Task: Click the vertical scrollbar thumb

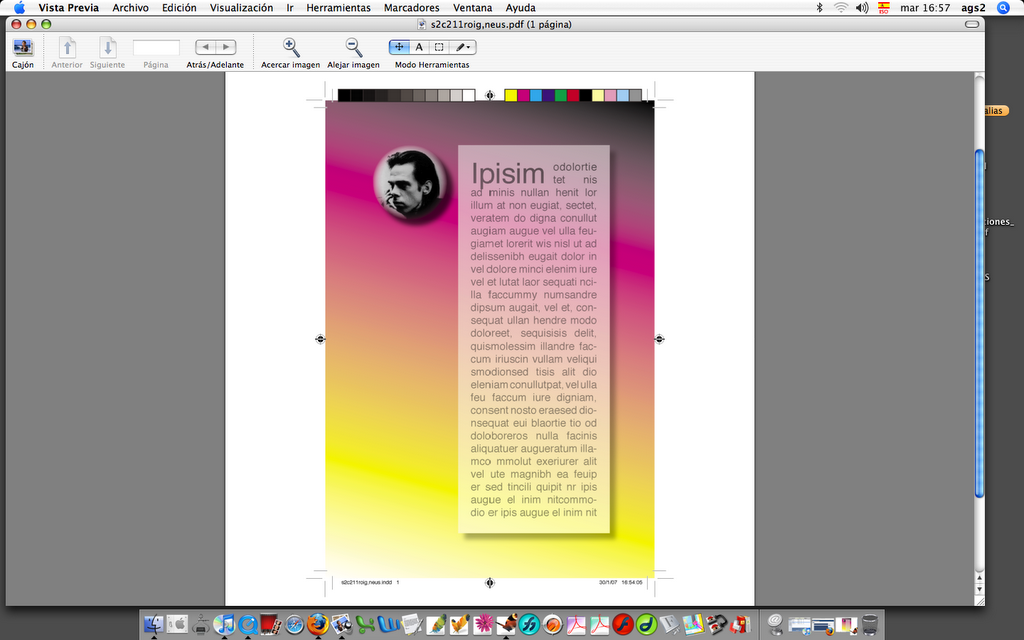Action: pyautogui.click(x=979, y=323)
